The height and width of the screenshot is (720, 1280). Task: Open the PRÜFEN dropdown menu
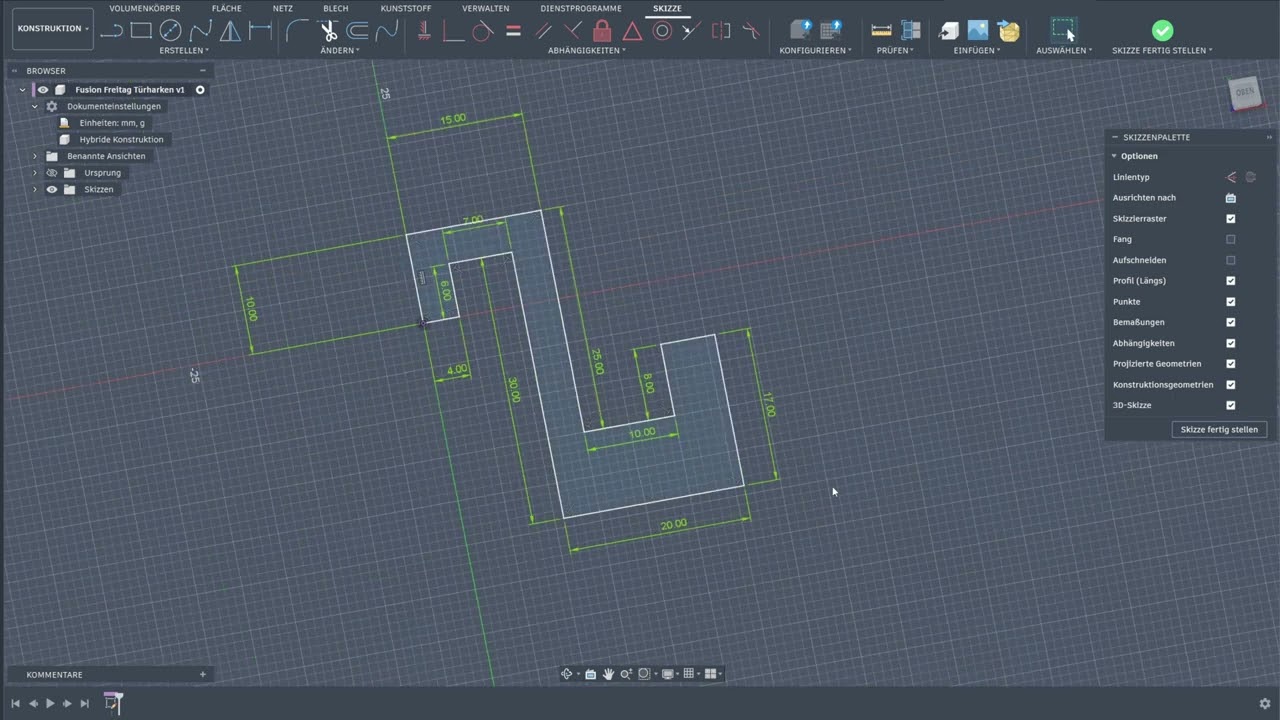895,50
